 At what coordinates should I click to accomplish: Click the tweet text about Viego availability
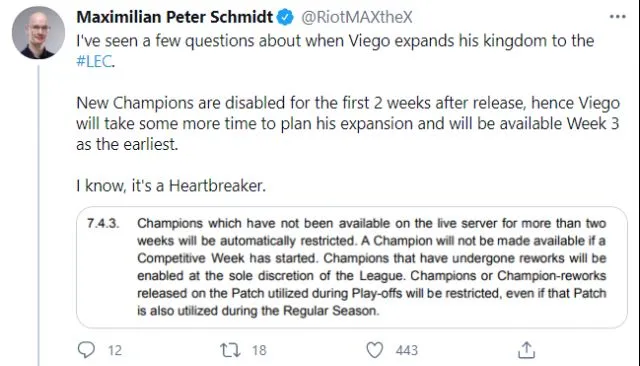click(x=348, y=123)
